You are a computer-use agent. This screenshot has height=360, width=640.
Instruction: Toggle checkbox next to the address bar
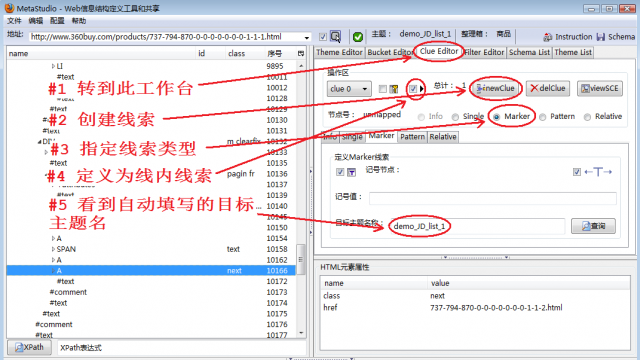323,37
